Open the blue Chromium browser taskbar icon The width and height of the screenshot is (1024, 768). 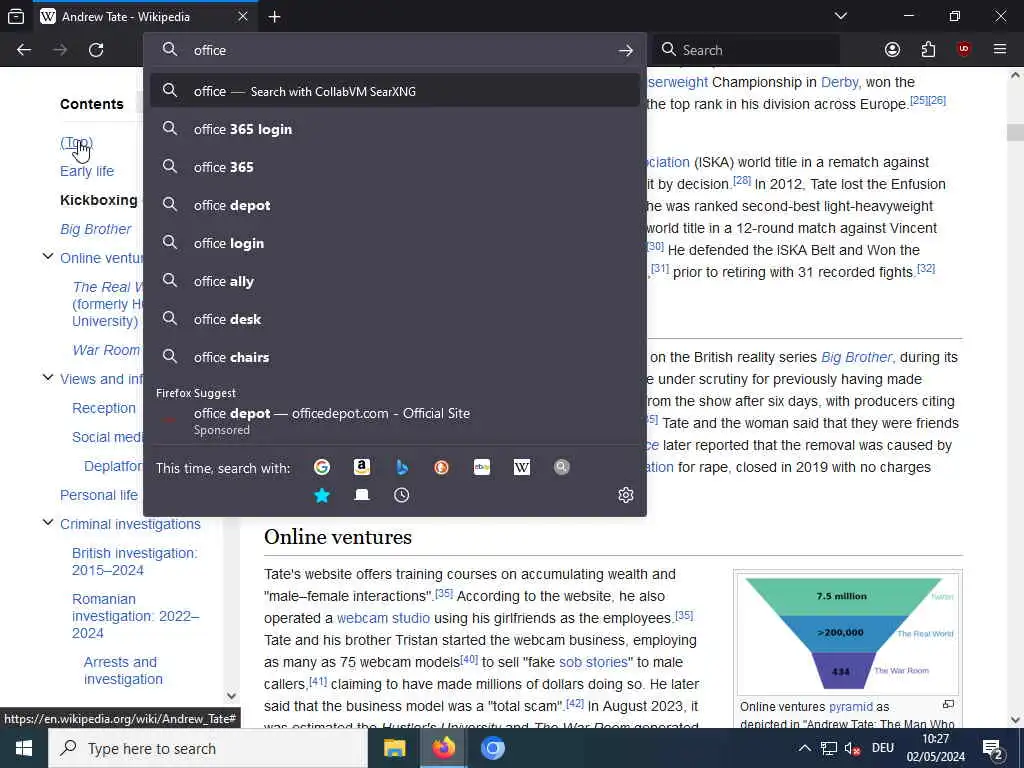492,748
